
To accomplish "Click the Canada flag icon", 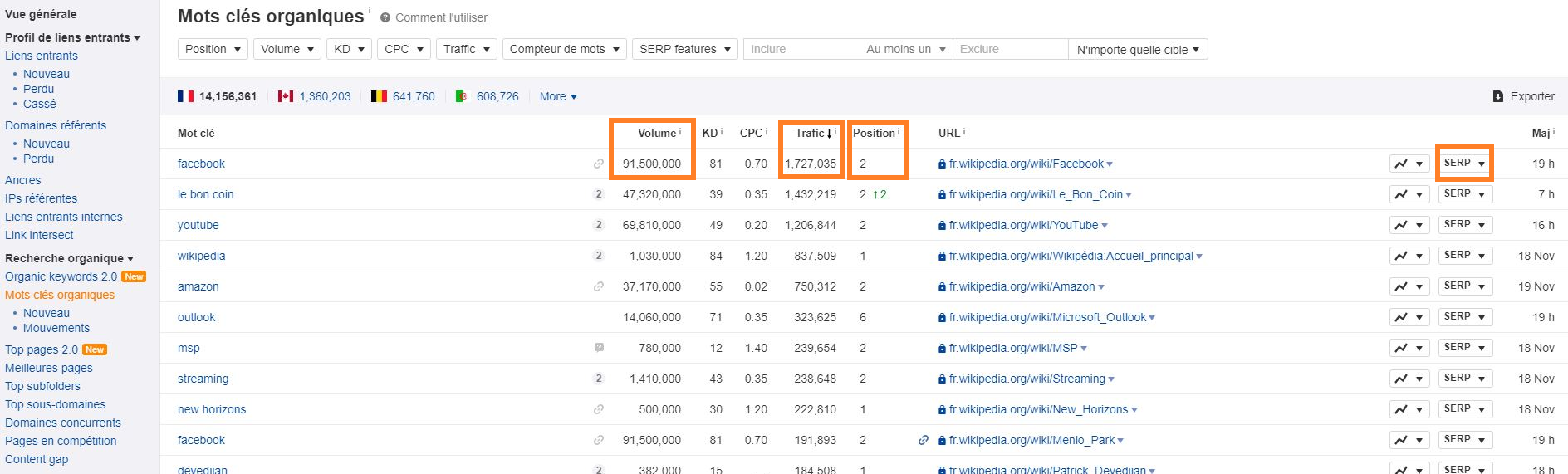I will (286, 96).
